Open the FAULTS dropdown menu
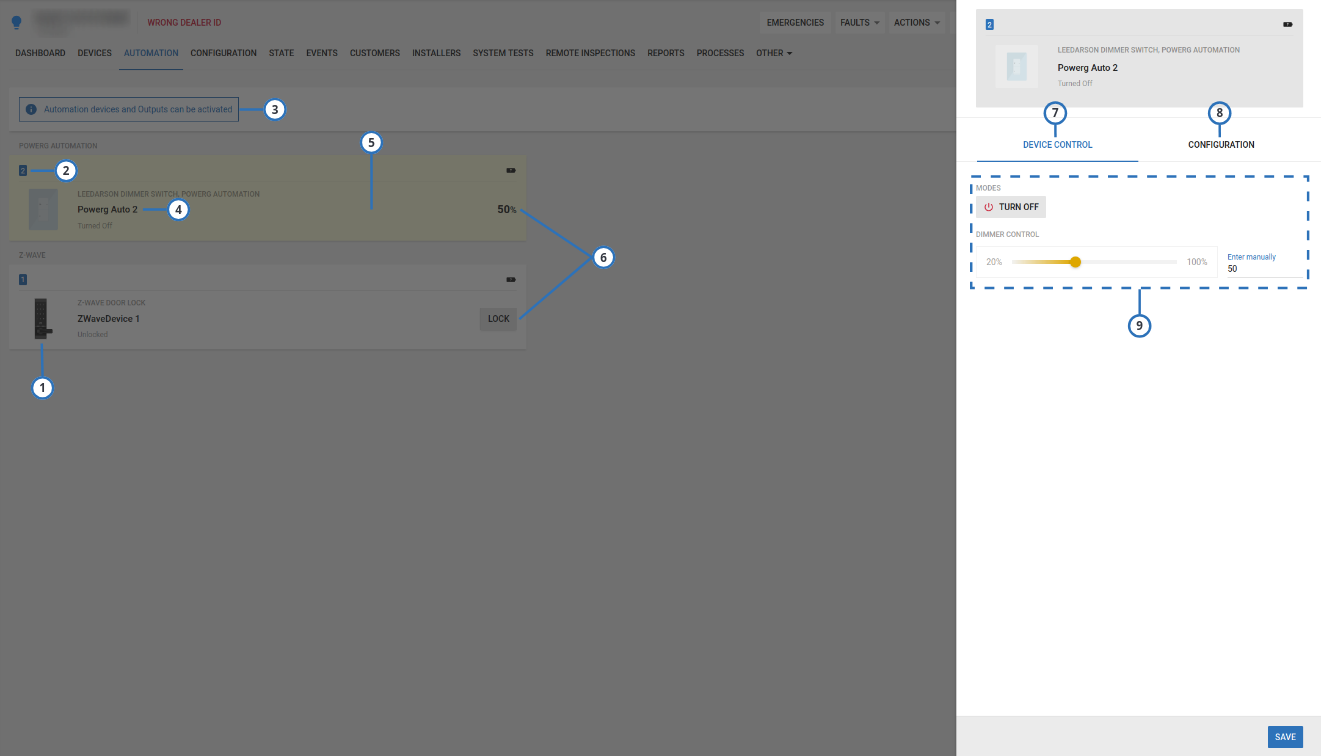 (x=859, y=22)
